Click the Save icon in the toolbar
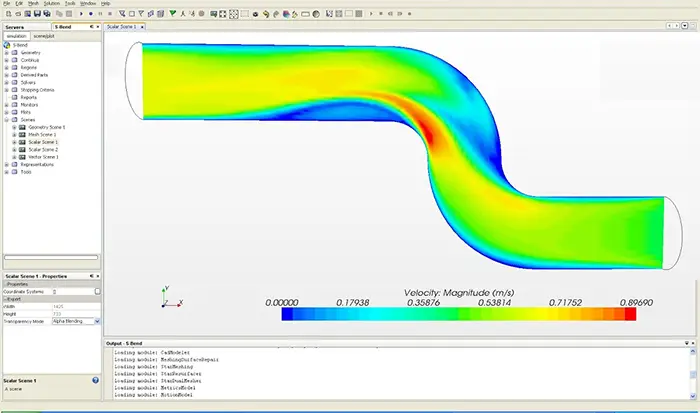Image resolution: width=700 pixels, height=413 pixels. (x=35, y=14)
